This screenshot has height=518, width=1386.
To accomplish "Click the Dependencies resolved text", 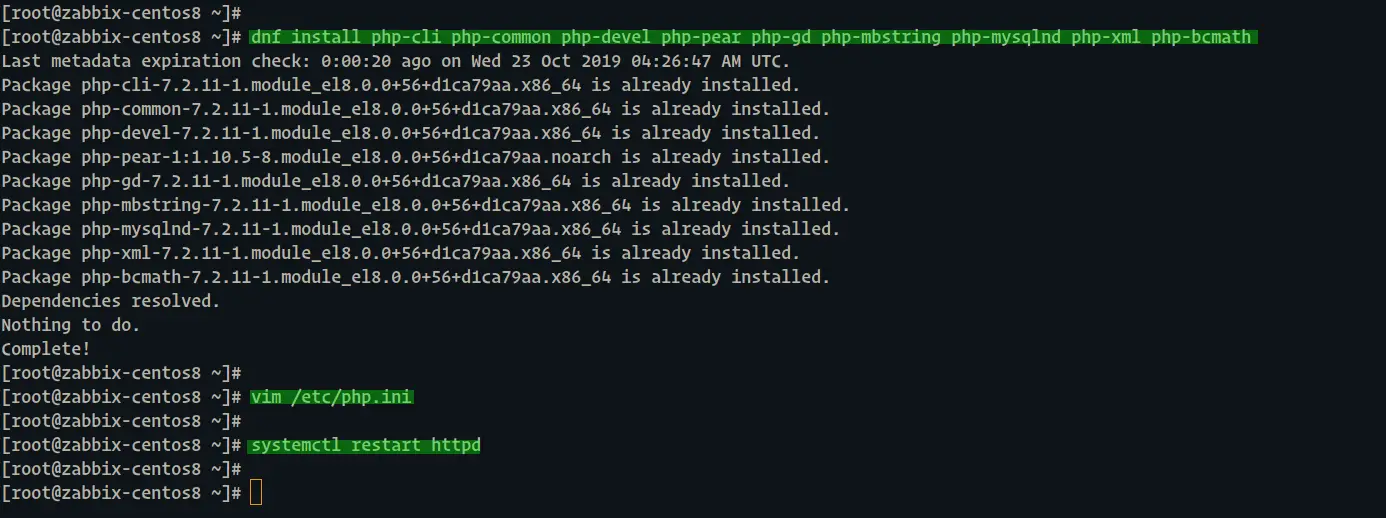I will pos(111,301).
